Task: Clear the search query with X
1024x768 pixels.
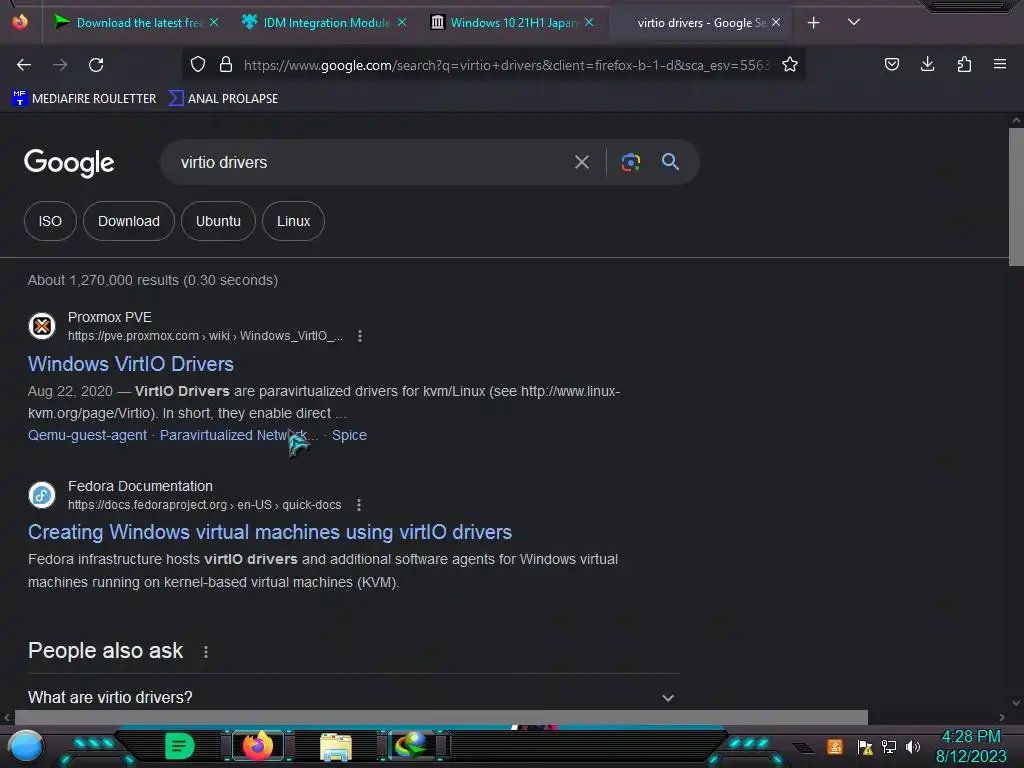Action: [x=582, y=162]
